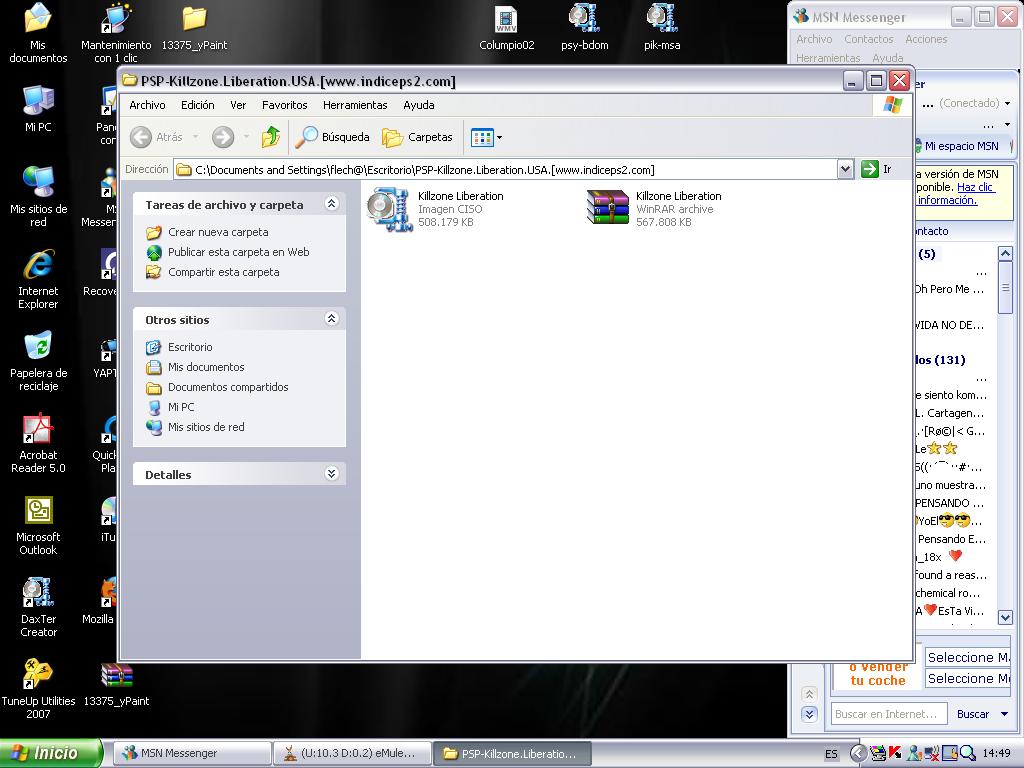Click Haz clic información link in MSN
The width and height of the screenshot is (1024, 768).
955,194
